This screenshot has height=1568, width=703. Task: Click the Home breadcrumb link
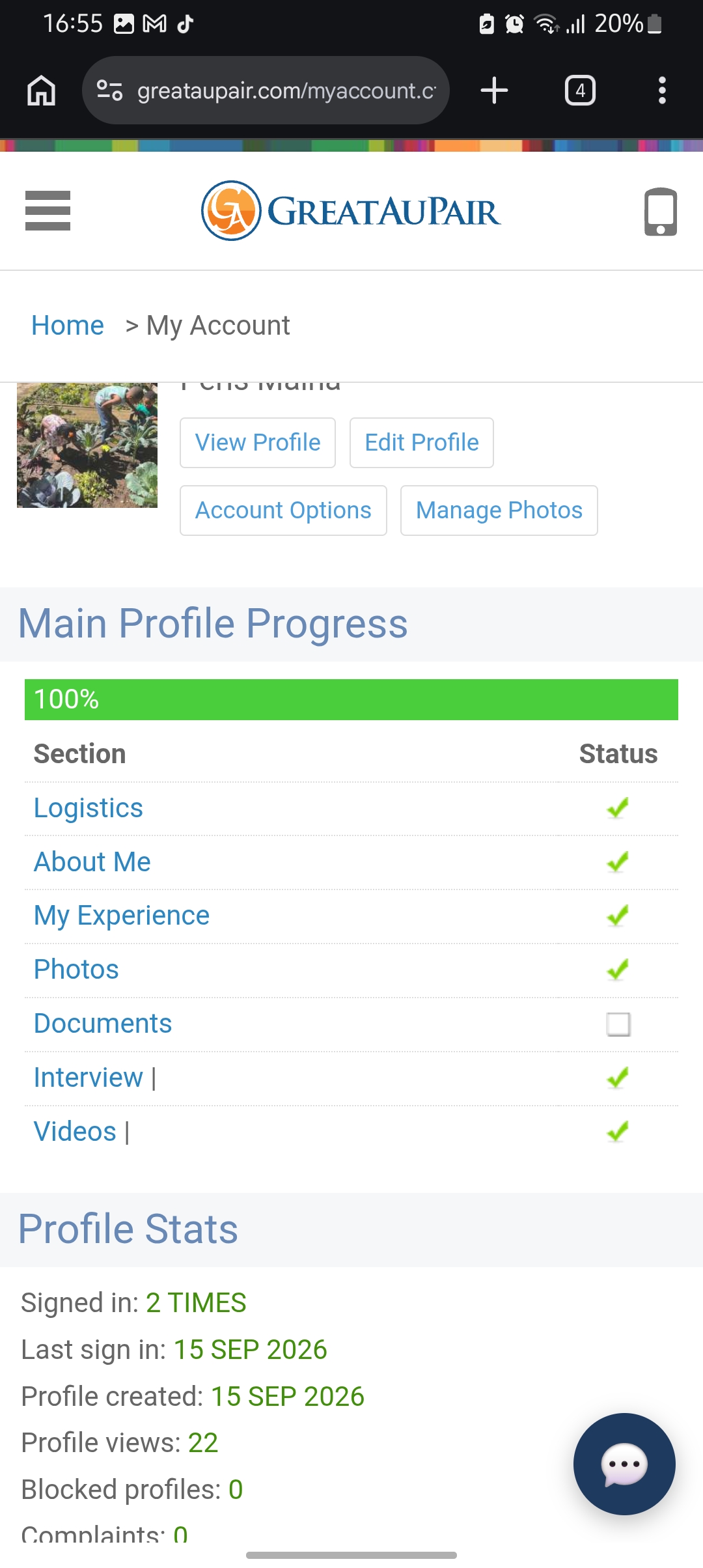68,326
